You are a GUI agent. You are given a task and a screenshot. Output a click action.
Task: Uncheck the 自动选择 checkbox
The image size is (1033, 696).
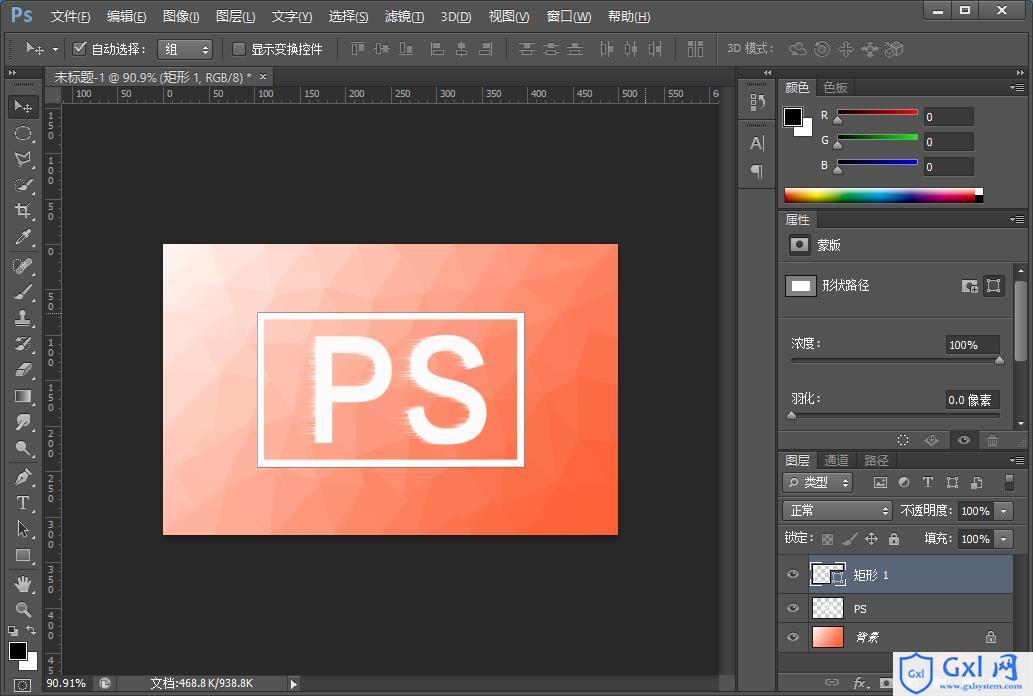tap(80, 48)
